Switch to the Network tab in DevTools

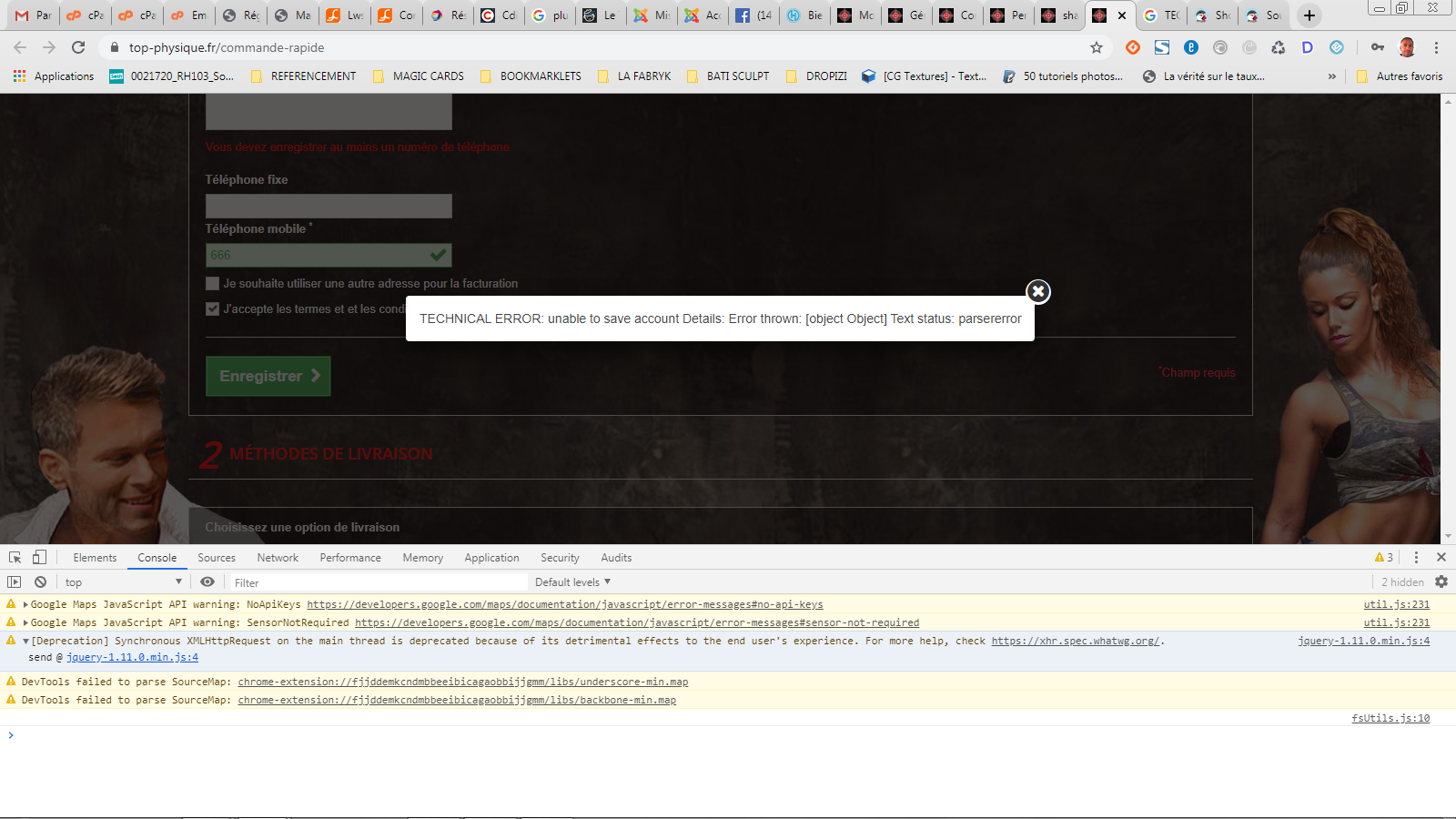point(278,558)
